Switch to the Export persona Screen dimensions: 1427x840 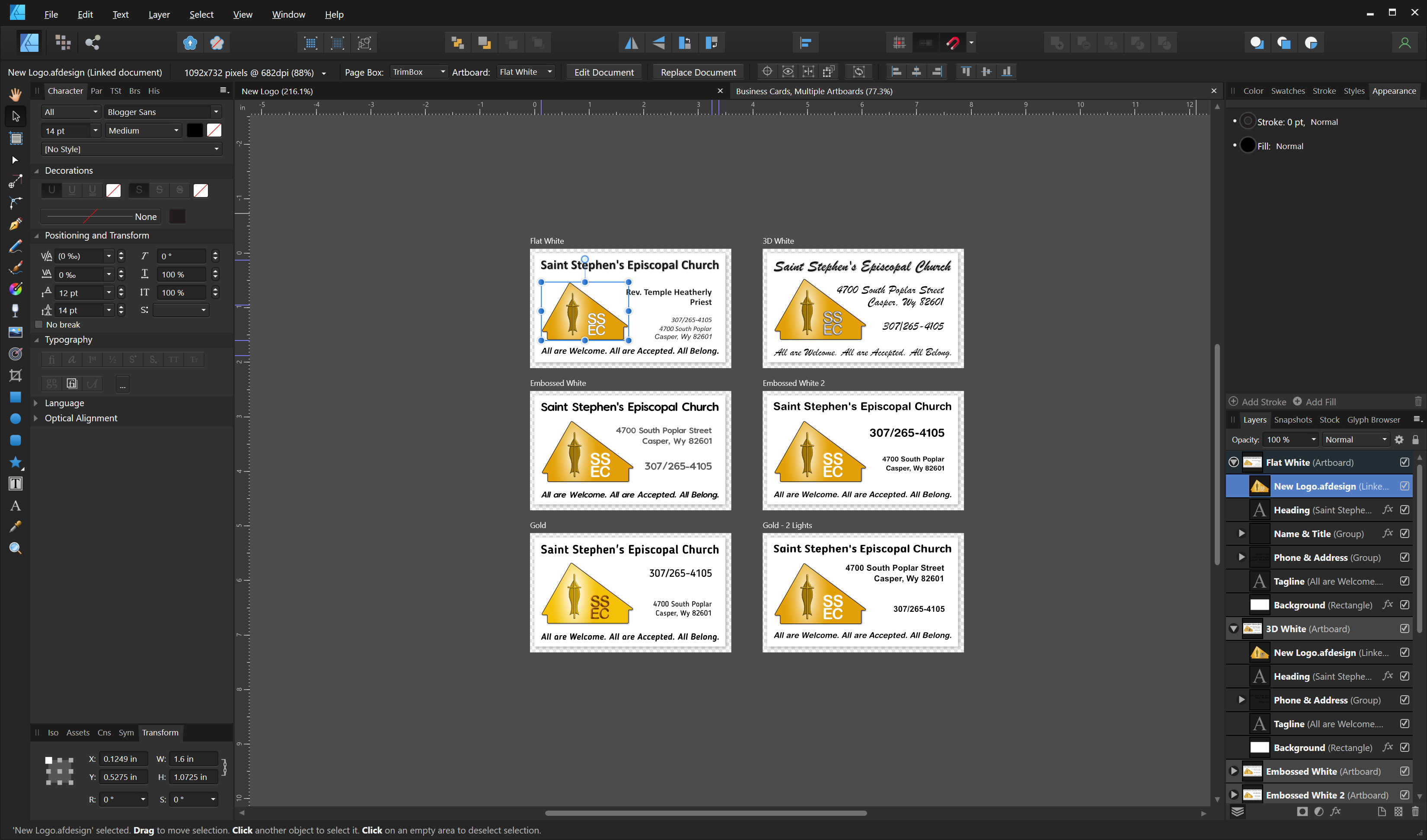(x=93, y=42)
